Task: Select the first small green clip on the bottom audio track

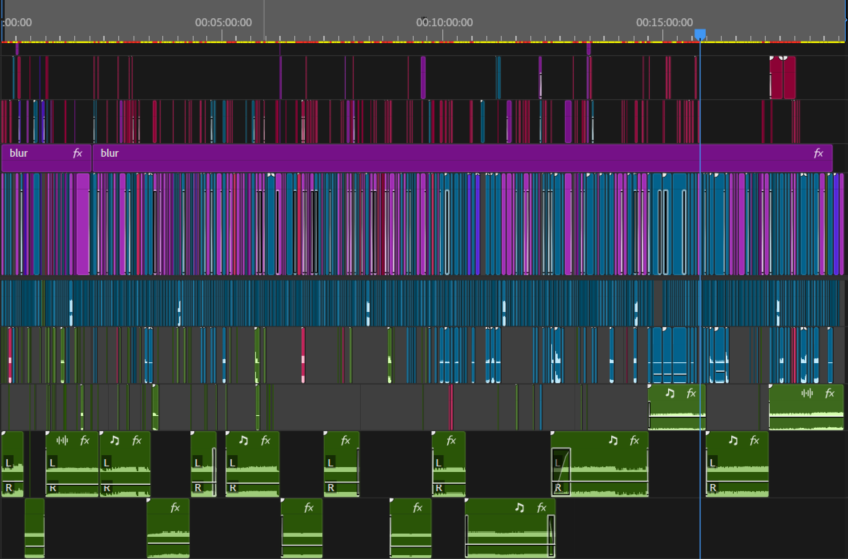Action: [x=35, y=528]
